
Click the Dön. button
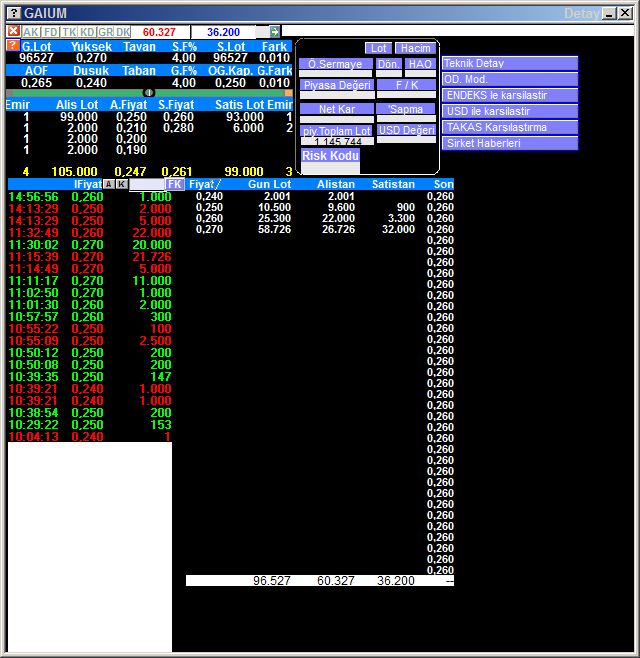pos(389,64)
